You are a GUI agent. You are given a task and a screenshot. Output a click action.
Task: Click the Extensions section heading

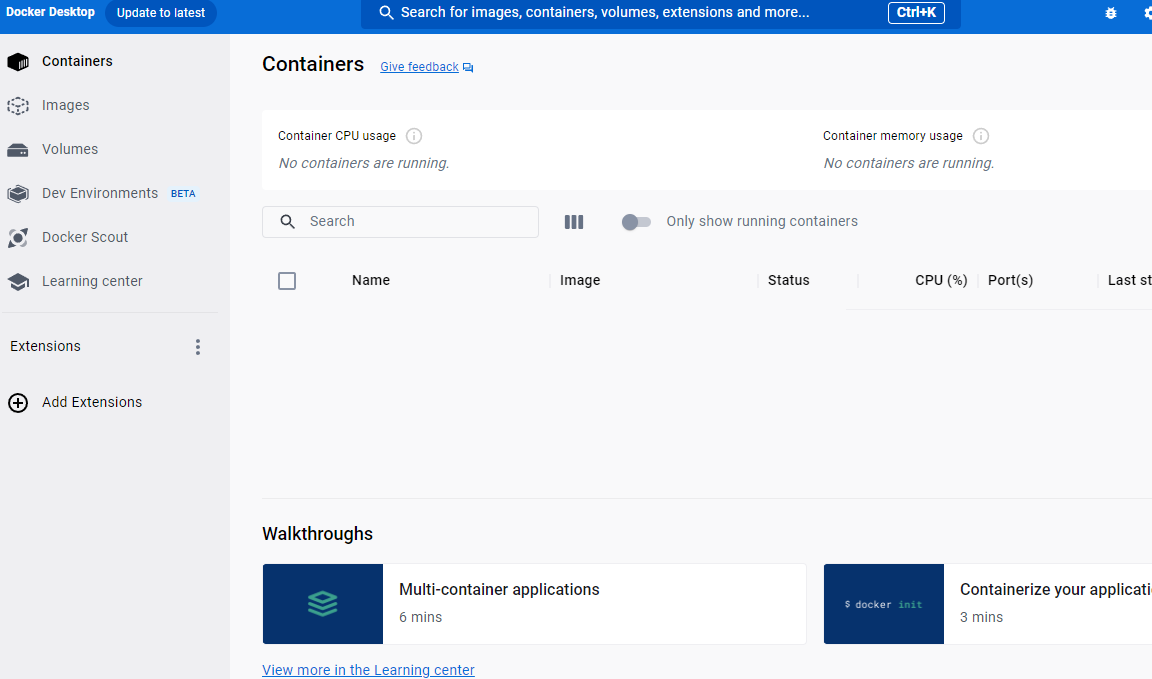coord(46,346)
